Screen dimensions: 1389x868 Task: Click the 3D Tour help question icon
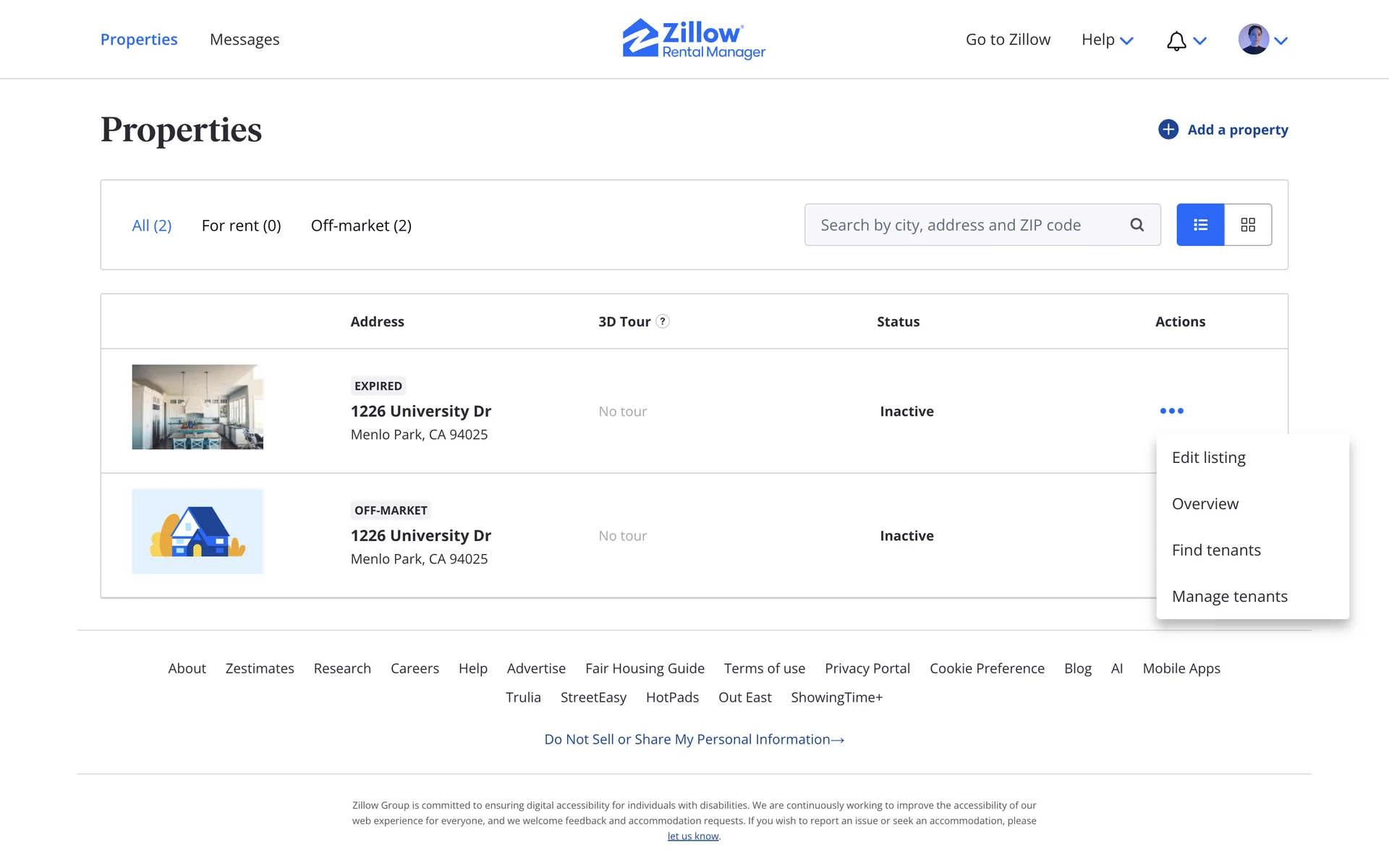663,322
